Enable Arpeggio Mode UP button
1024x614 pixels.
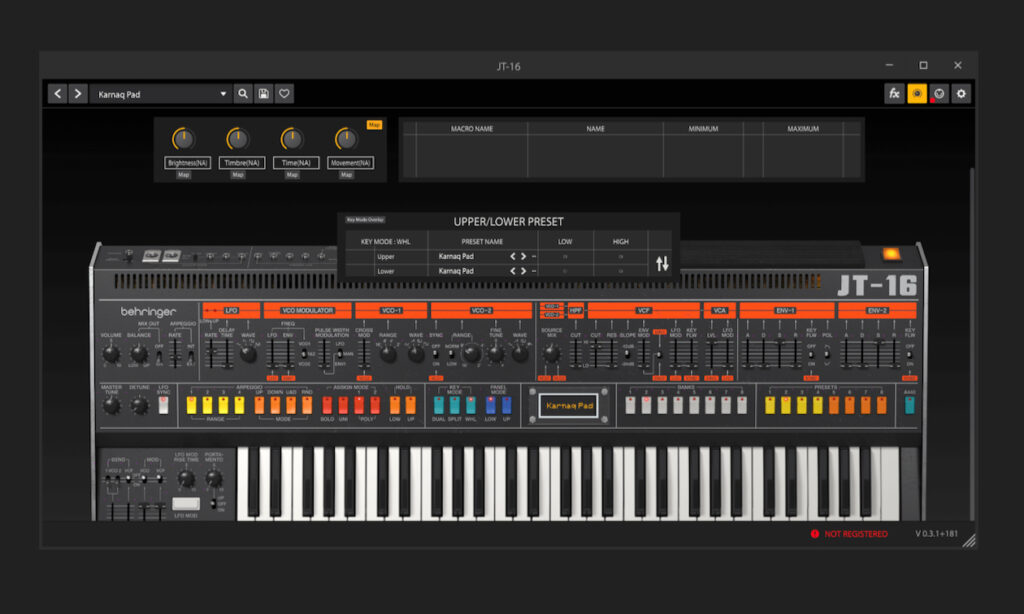[x=259, y=405]
